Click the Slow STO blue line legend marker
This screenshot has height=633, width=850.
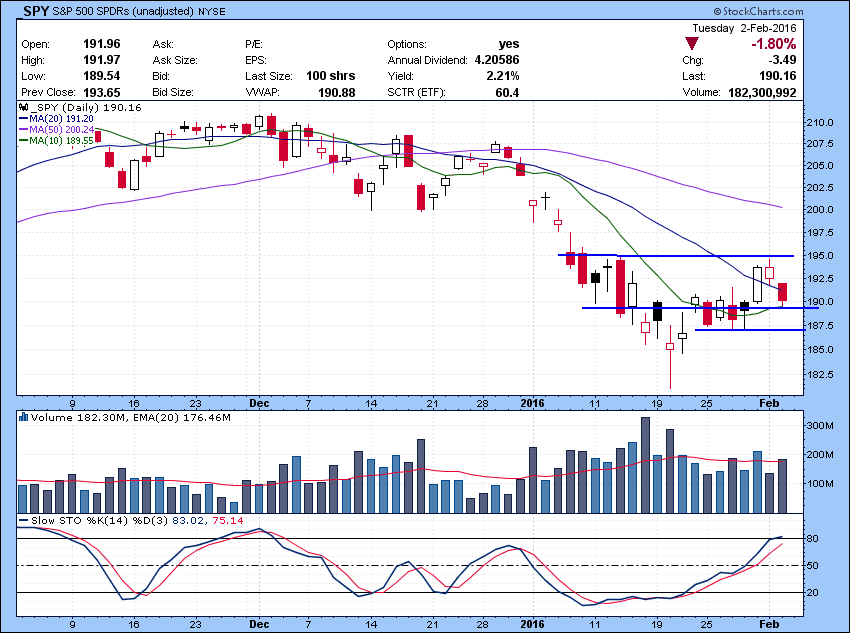pyautogui.click(x=24, y=520)
